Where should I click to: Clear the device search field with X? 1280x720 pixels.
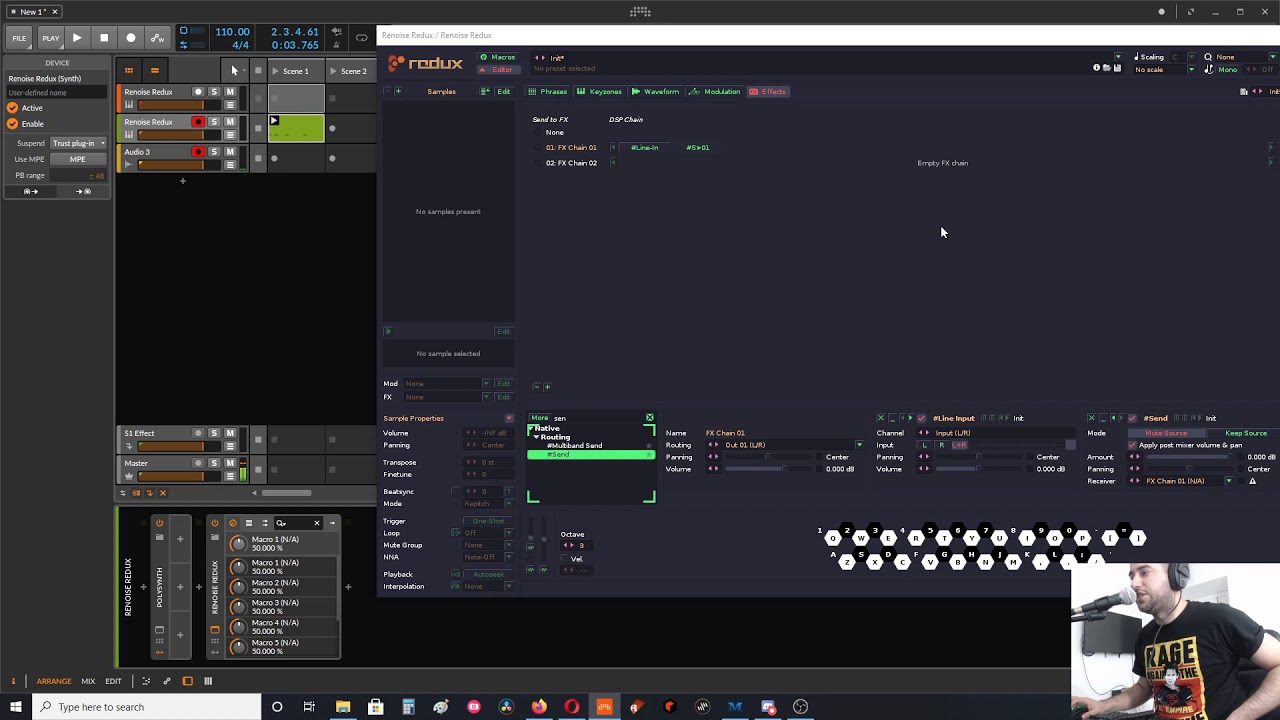649,418
